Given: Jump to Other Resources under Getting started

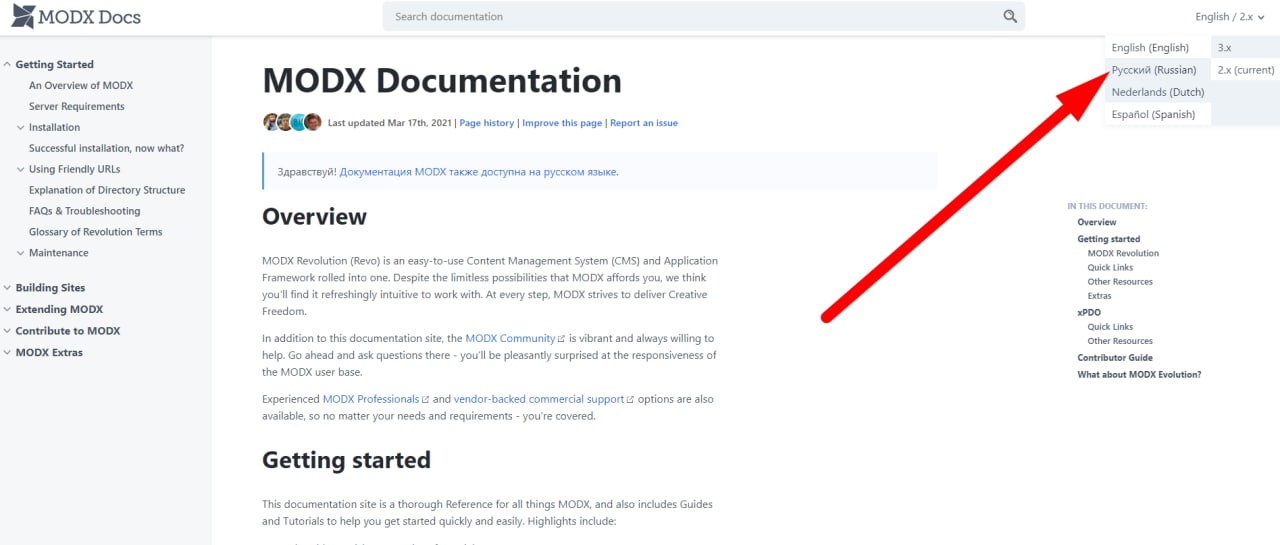Looking at the screenshot, I should click(x=1120, y=282).
